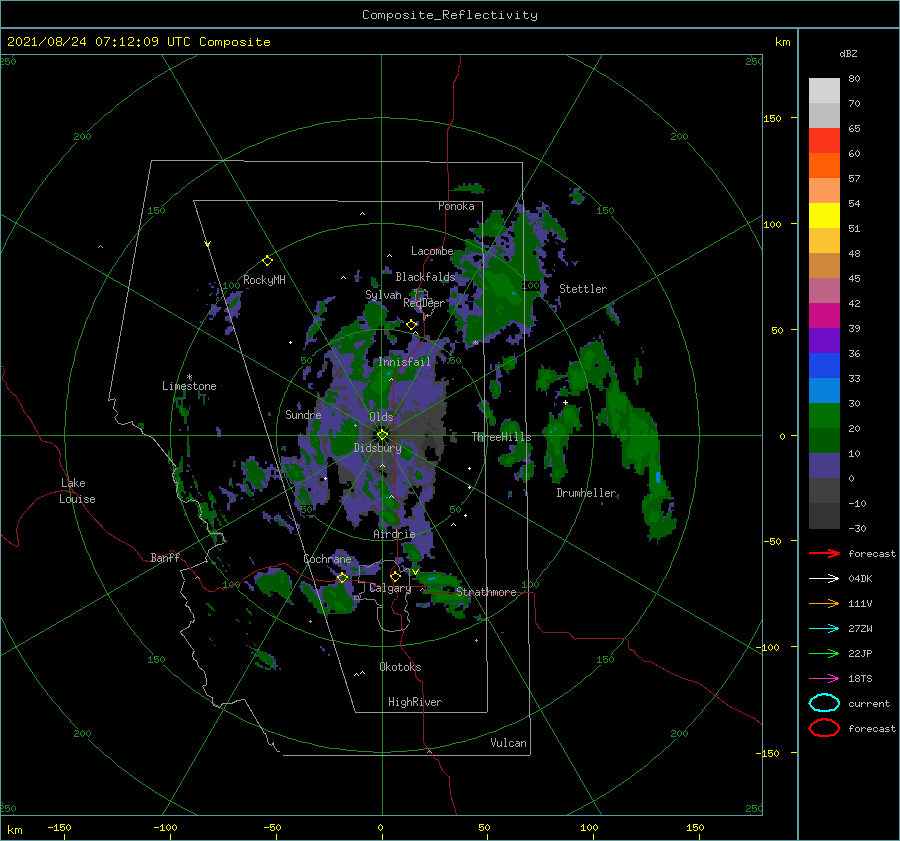Click the HighRiver town label

coord(415,702)
